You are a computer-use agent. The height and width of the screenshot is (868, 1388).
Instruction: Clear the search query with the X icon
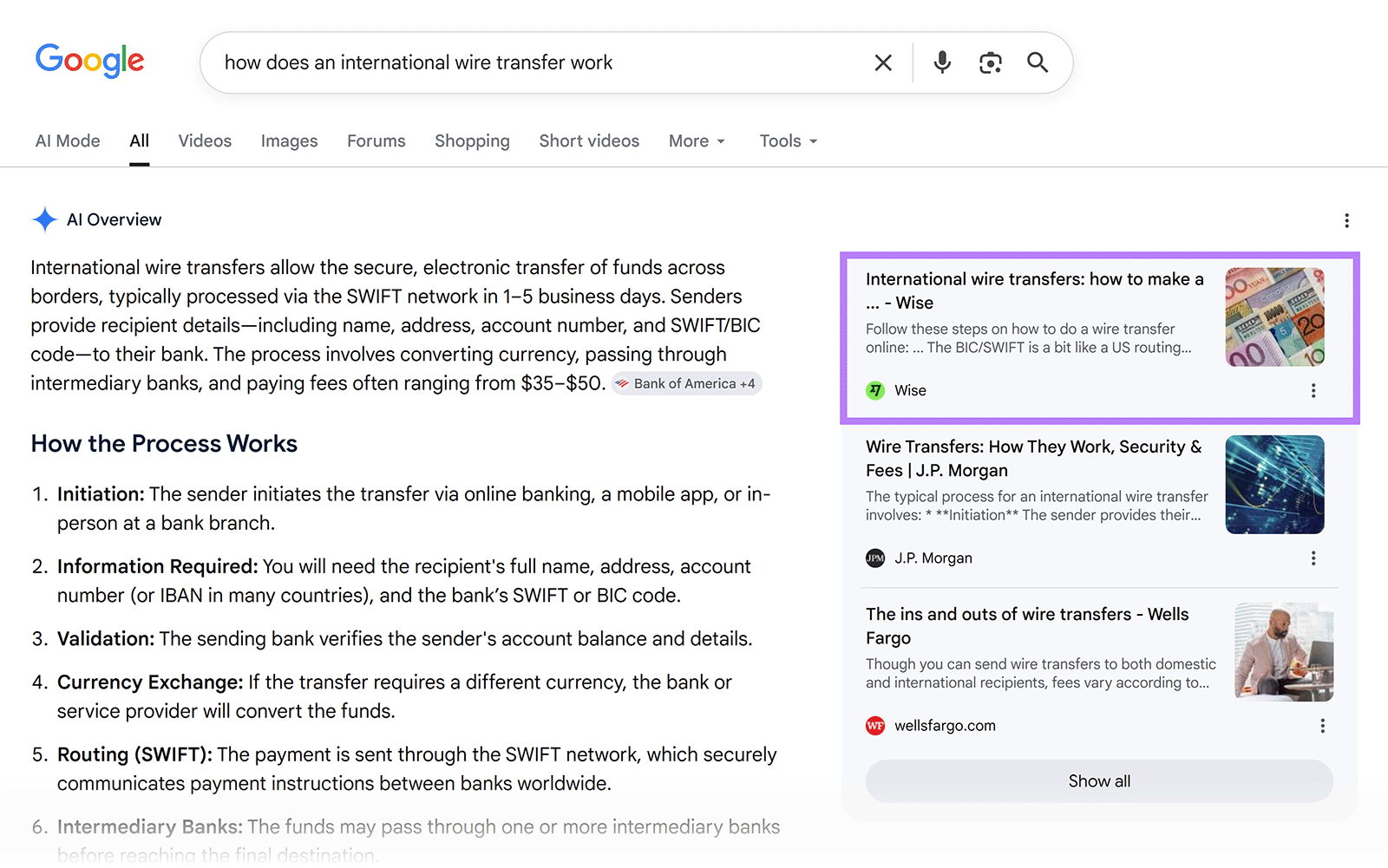883,62
